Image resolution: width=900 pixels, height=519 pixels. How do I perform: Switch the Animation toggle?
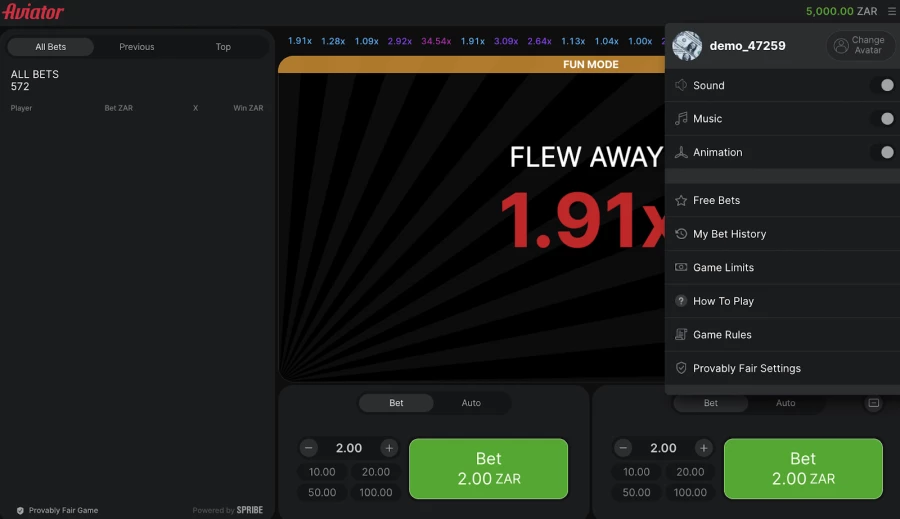click(x=881, y=153)
